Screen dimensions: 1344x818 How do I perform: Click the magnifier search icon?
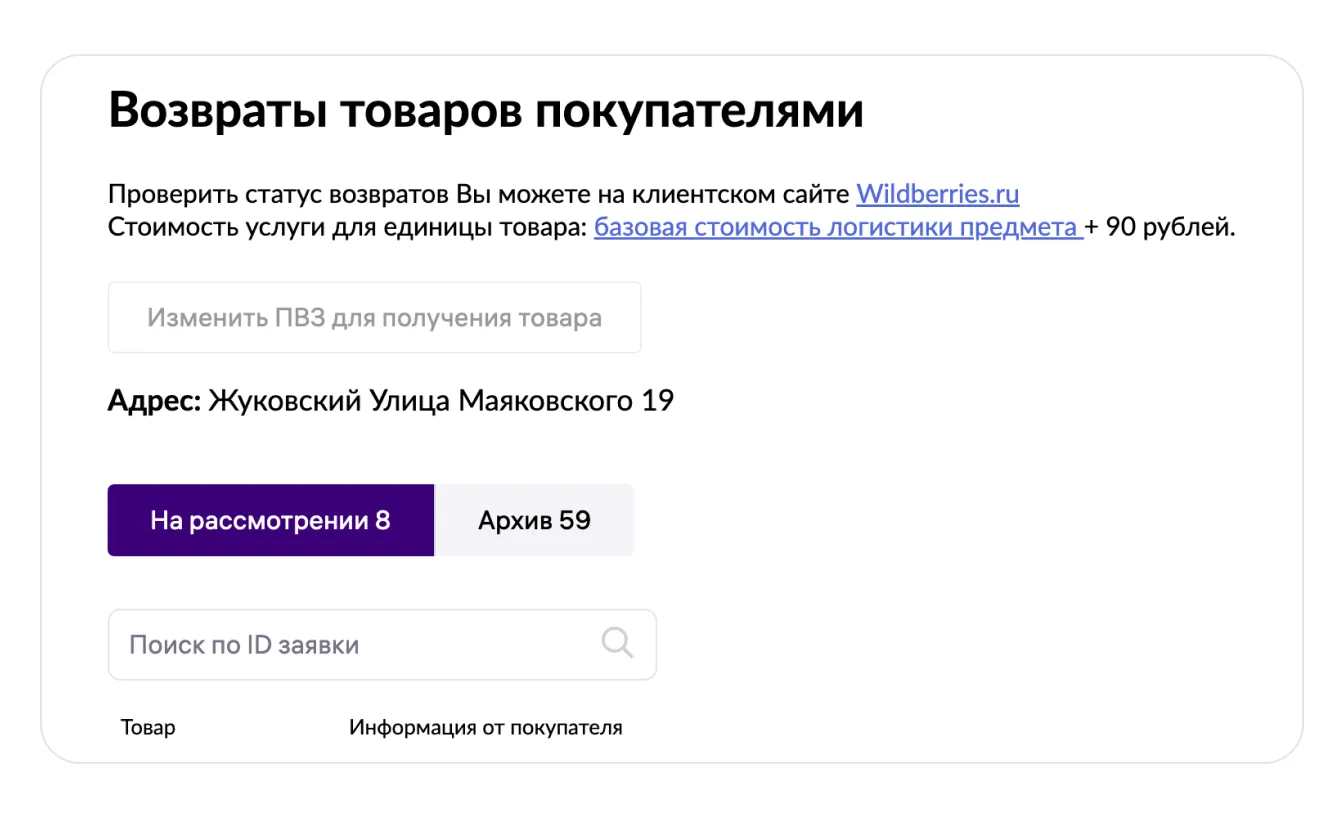tap(617, 643)
